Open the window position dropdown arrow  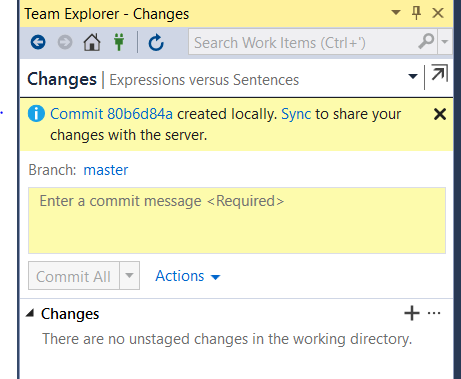tap(396, 13)
